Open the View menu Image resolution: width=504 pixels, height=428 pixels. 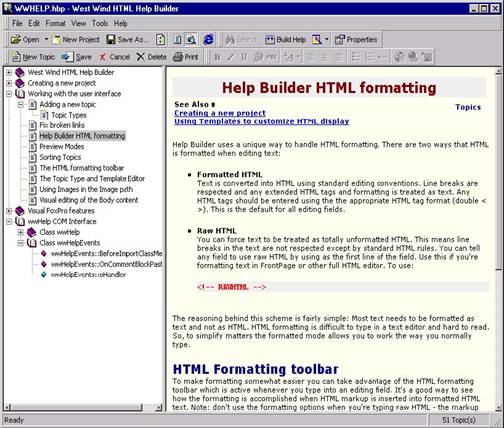pyautogui.click(x=79, y=23)
